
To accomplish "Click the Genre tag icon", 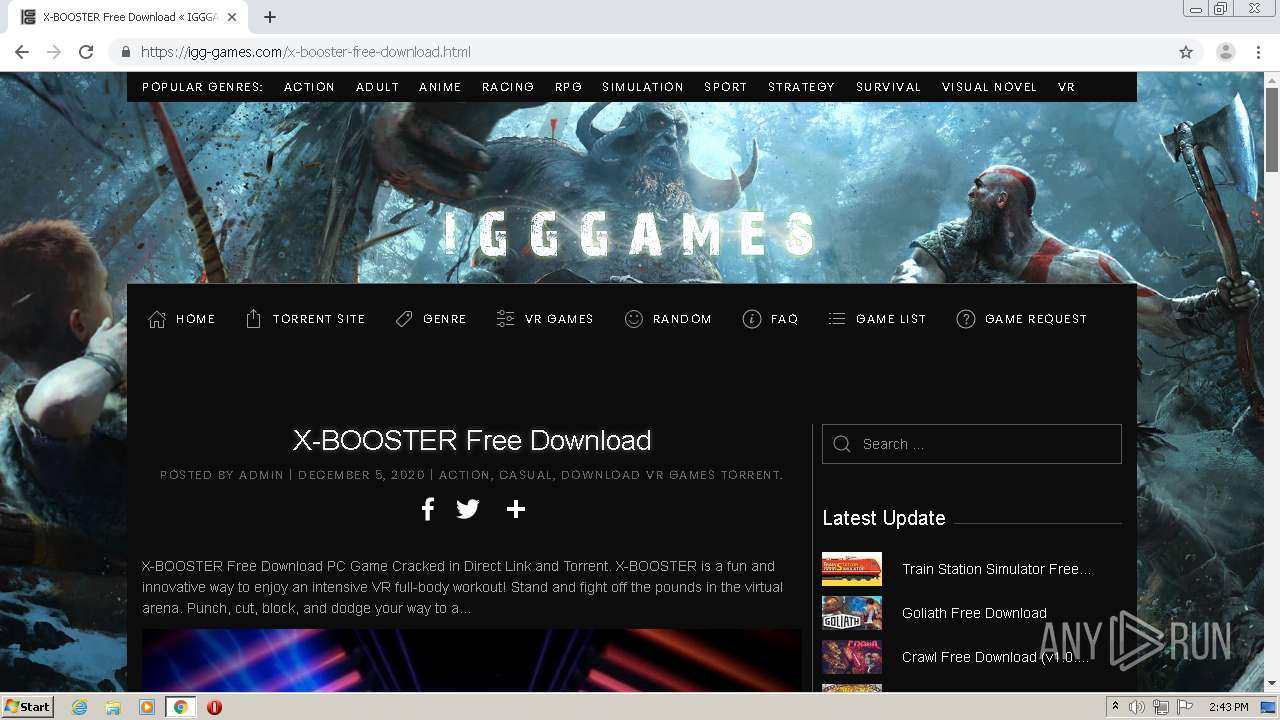I will [404, 319].
